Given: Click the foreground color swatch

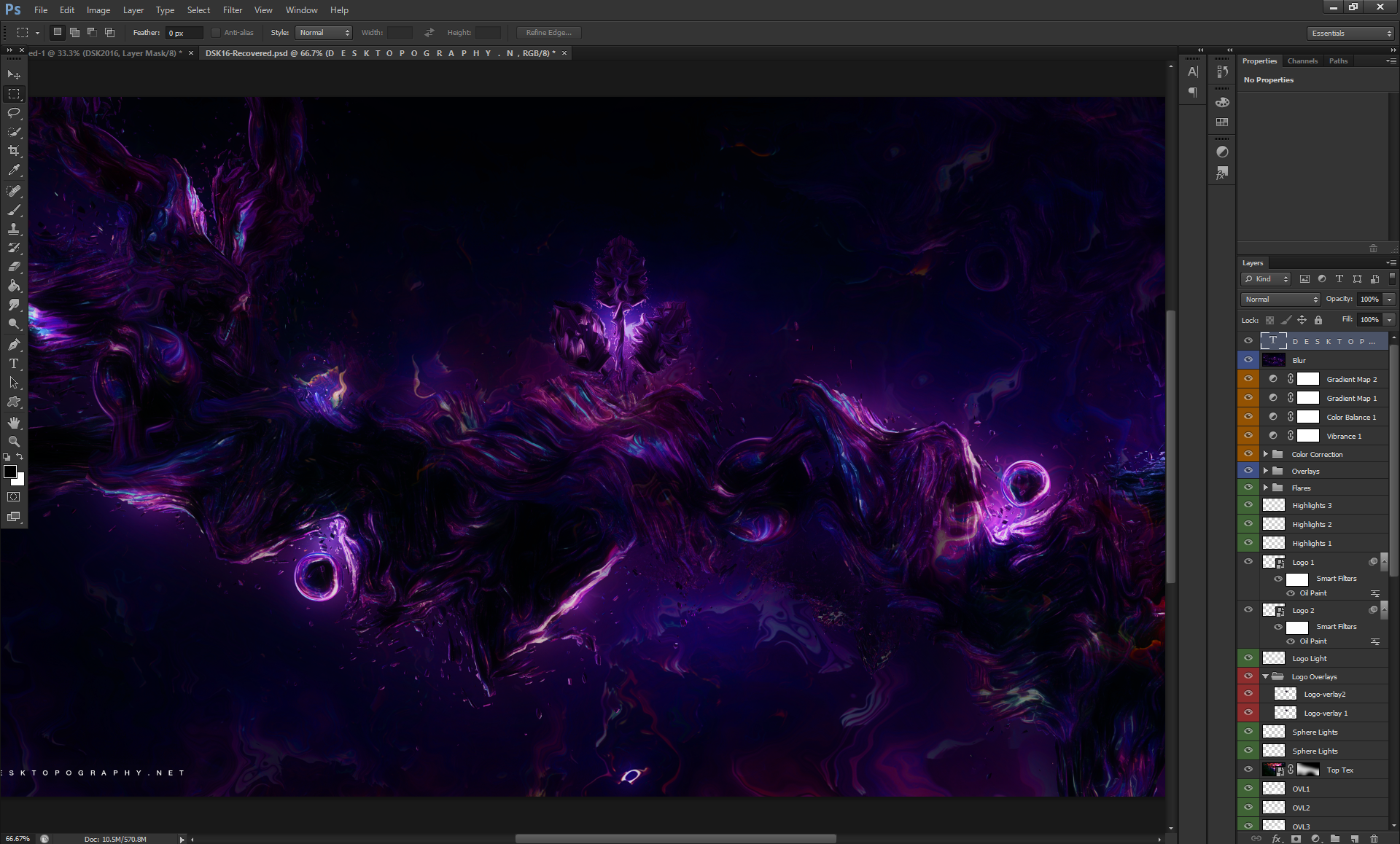Looking at the screenshot, I should click(x=10, y=472).
